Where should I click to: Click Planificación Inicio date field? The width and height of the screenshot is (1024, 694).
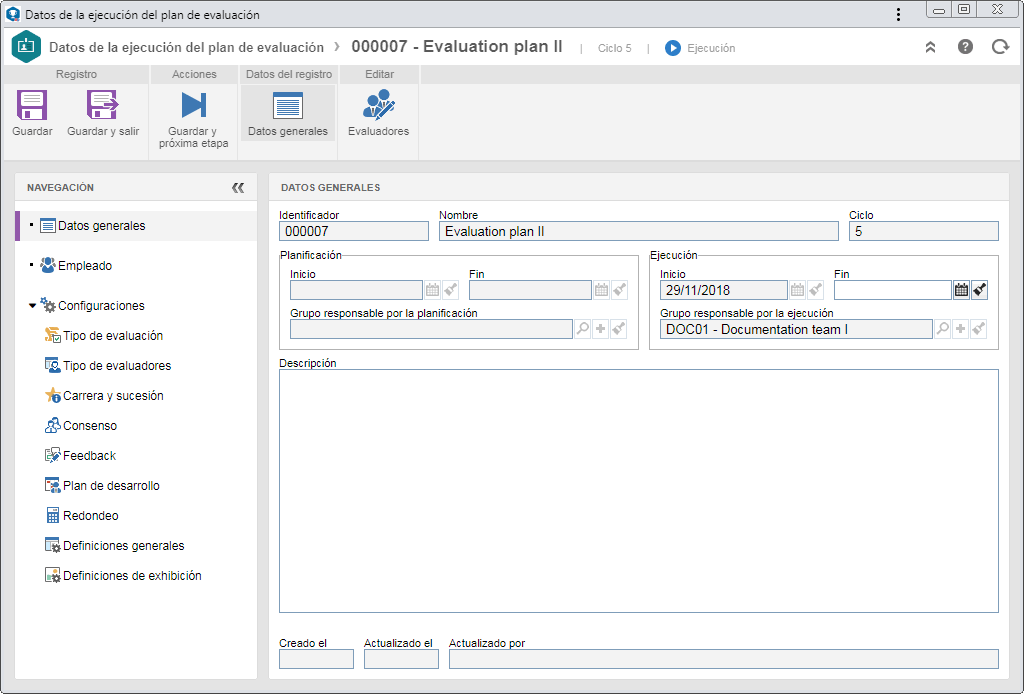pyautogui.click(x=356, y=290)
